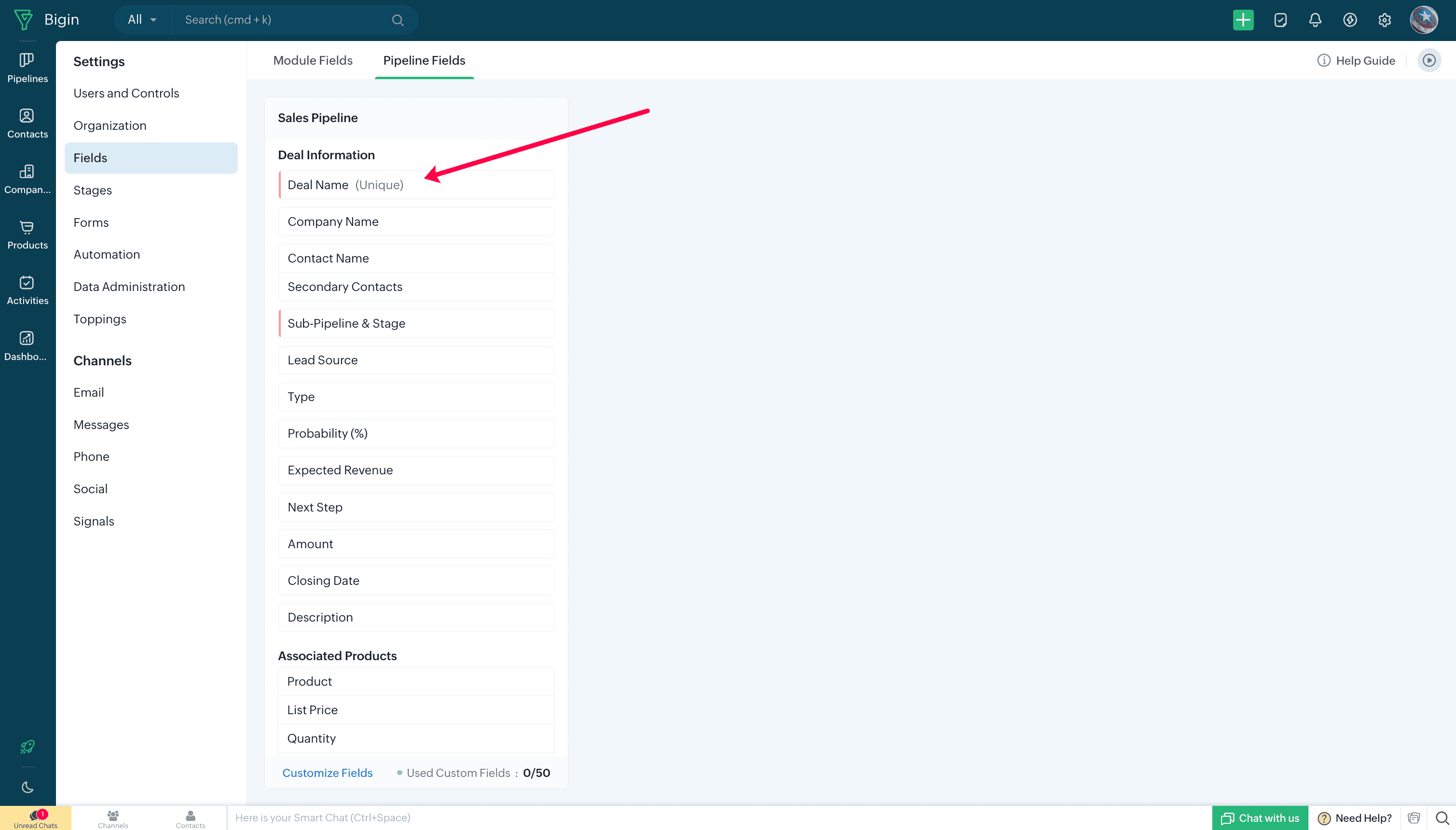Click the rocket icon in sidebar
This screenshot has width=1456, height=830.
(27, 746)
